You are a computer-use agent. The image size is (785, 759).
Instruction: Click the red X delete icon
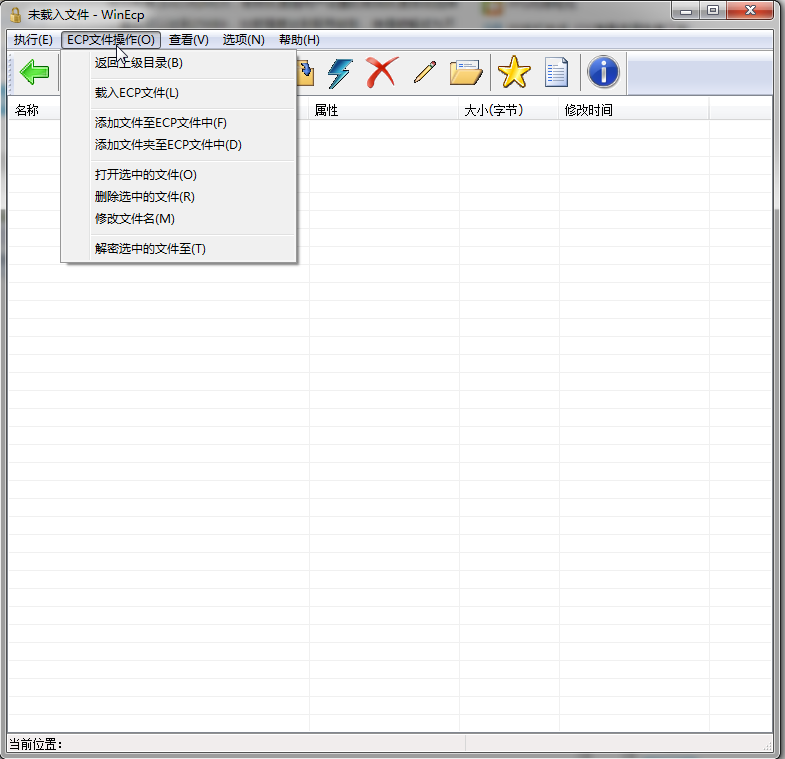click(382, 72)
